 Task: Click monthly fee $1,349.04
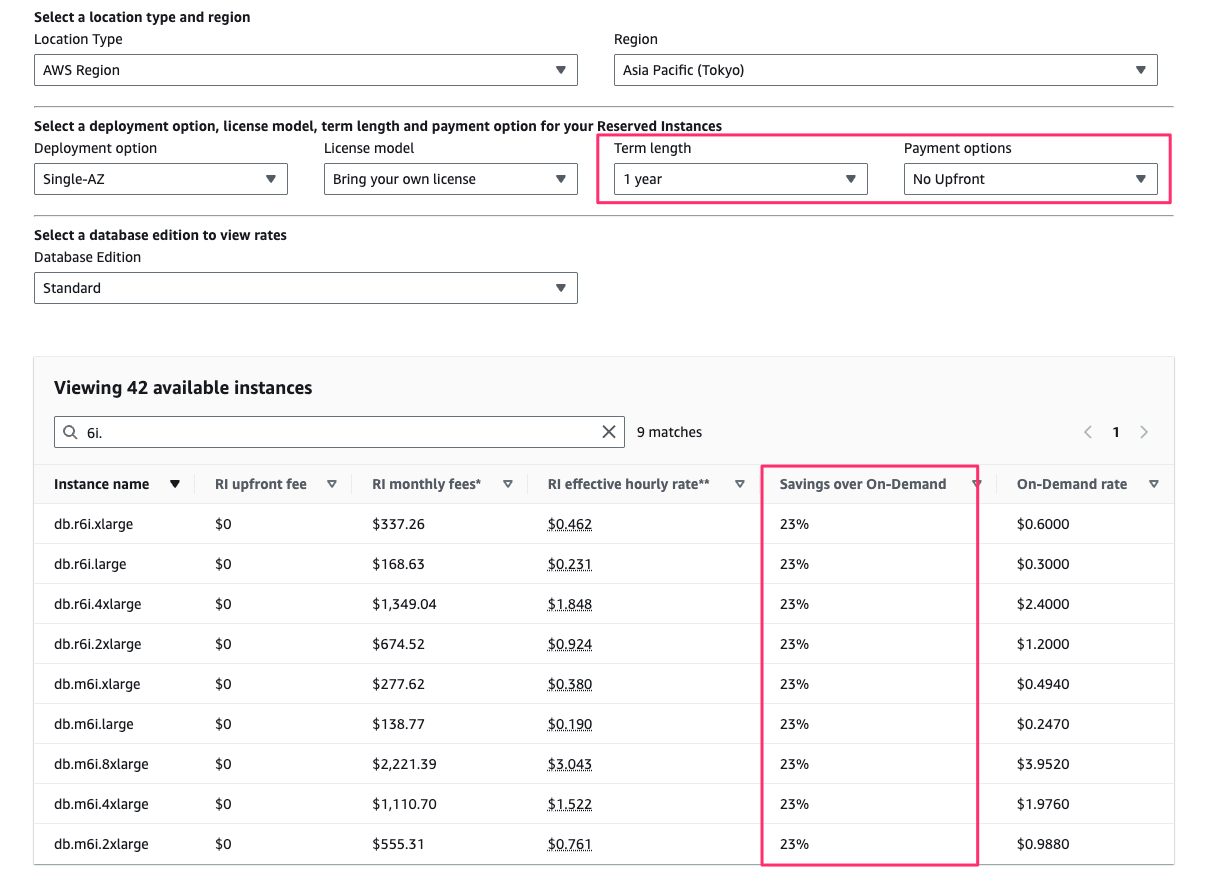(x=404, y=604)
